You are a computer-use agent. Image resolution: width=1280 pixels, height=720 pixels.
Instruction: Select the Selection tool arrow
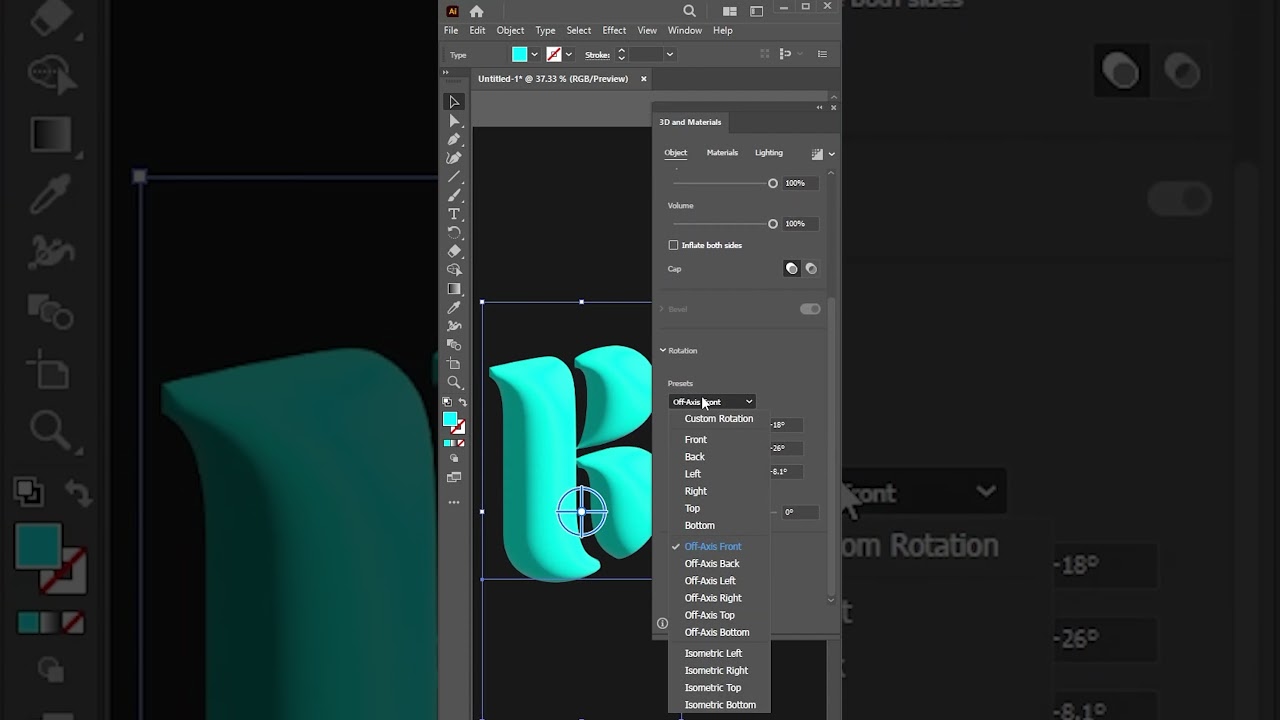[454, 102]
